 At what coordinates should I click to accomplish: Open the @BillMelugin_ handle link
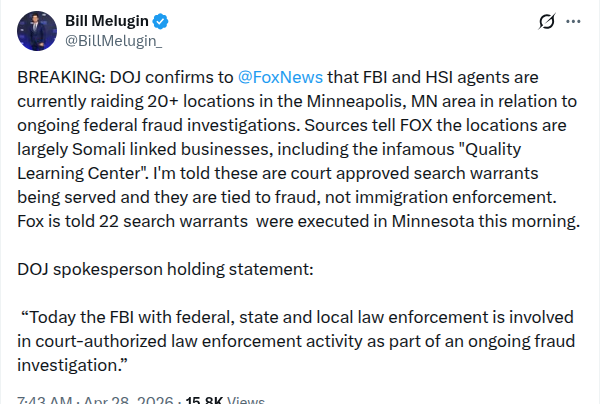click(x=112, y=42)
